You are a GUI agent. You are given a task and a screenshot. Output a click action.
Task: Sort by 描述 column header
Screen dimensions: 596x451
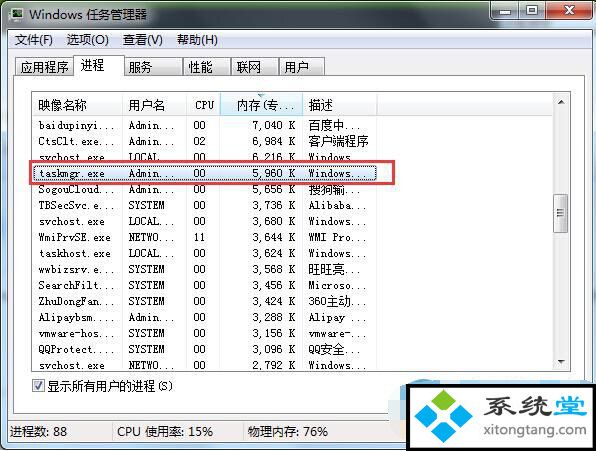pyautogui.click(x=340, y=104)
